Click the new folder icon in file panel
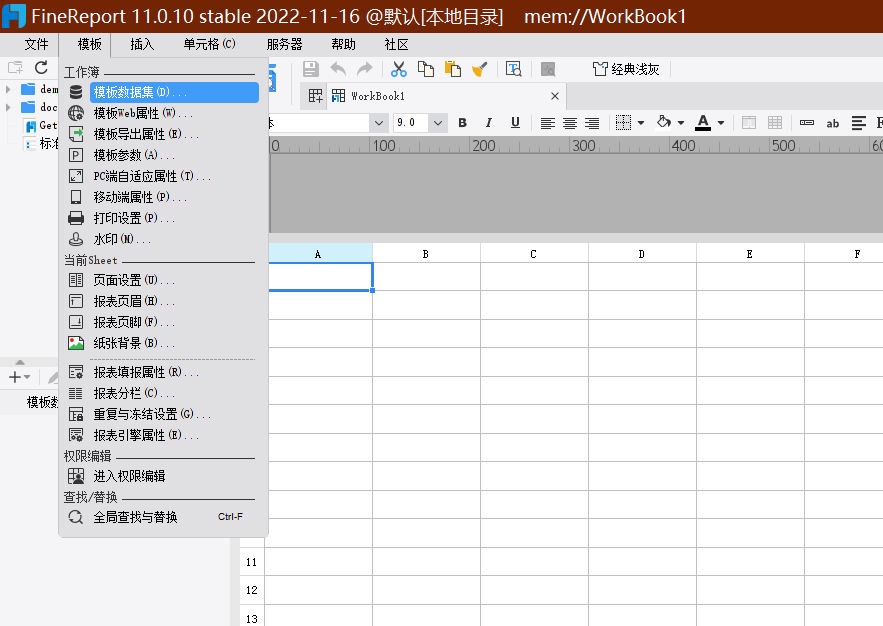883x626 pixels. click(x=15, y=68)
